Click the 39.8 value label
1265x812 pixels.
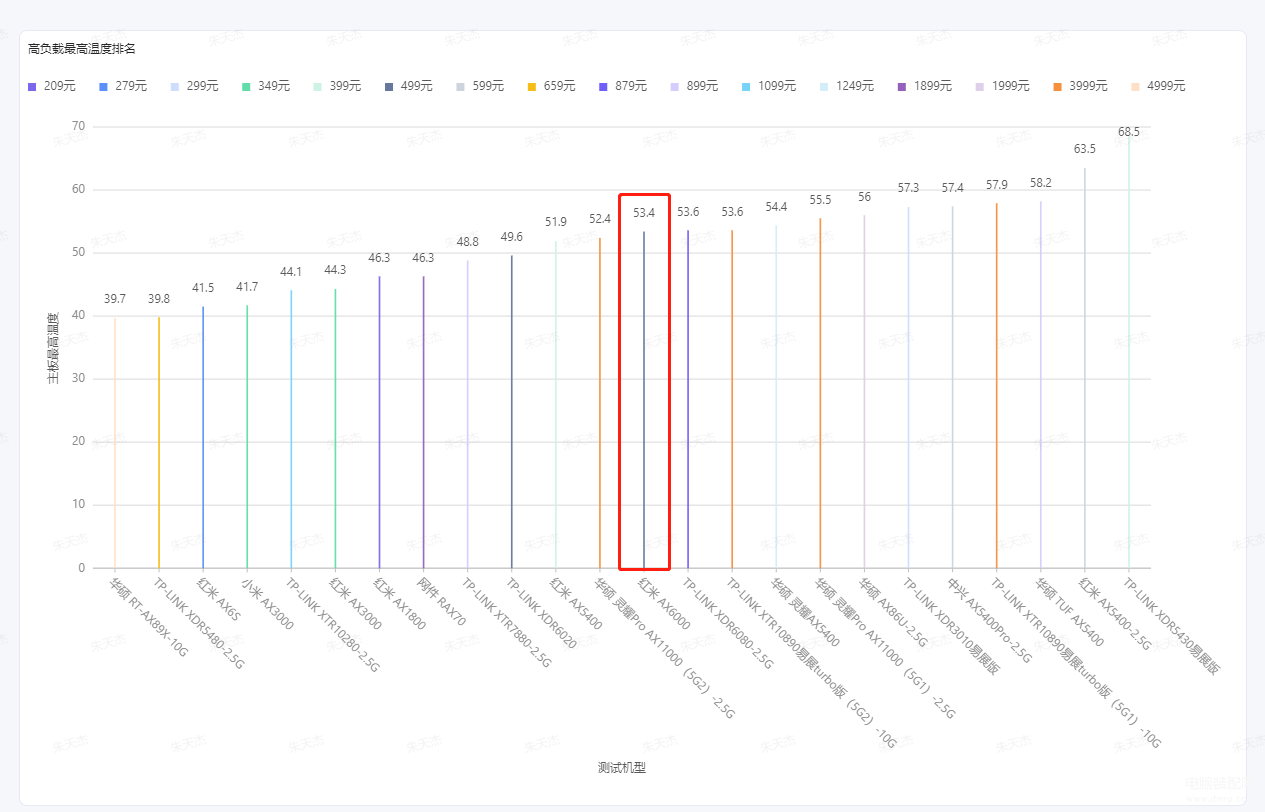(159, 299)
